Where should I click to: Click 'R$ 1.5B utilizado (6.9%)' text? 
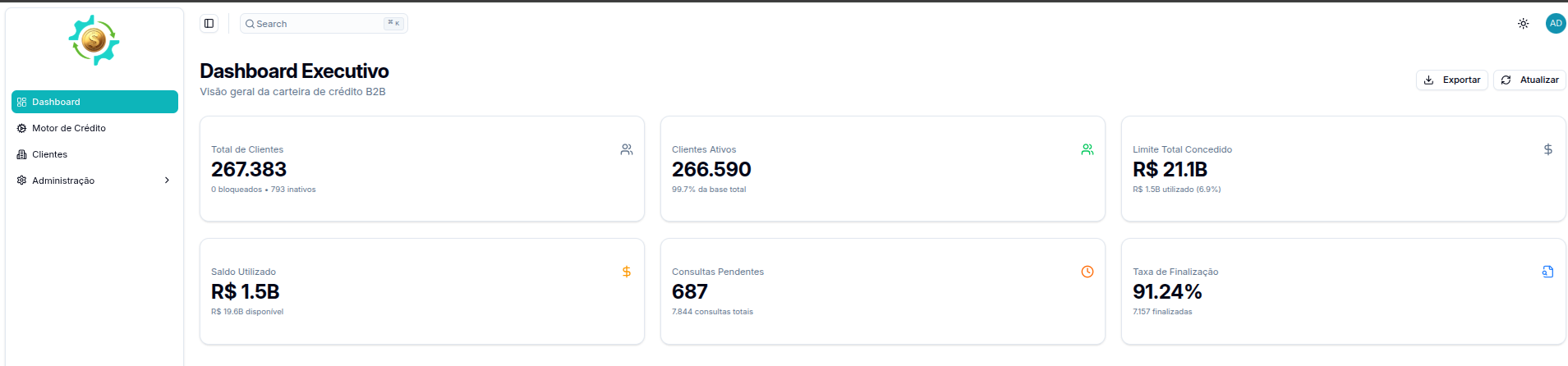pos(1176,190)
